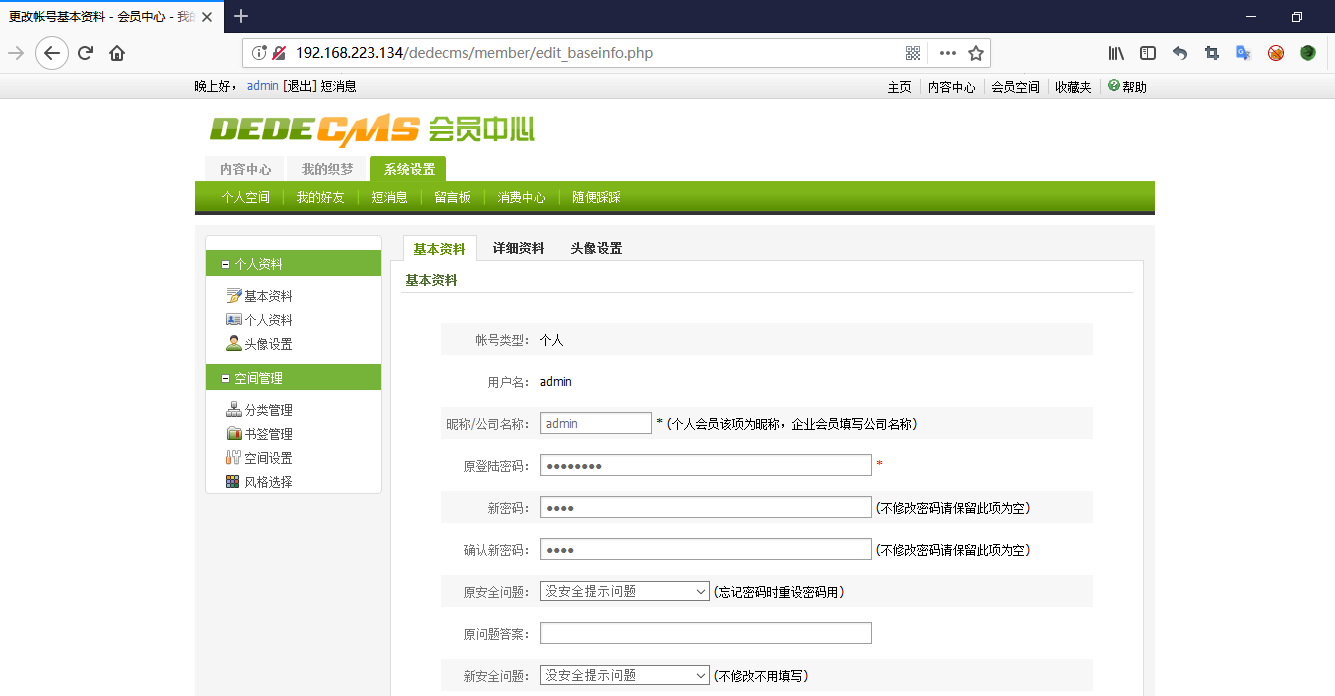The image size is (1335, 696).
Task: Toggle the sidebar view icon
Action: 1148,53
